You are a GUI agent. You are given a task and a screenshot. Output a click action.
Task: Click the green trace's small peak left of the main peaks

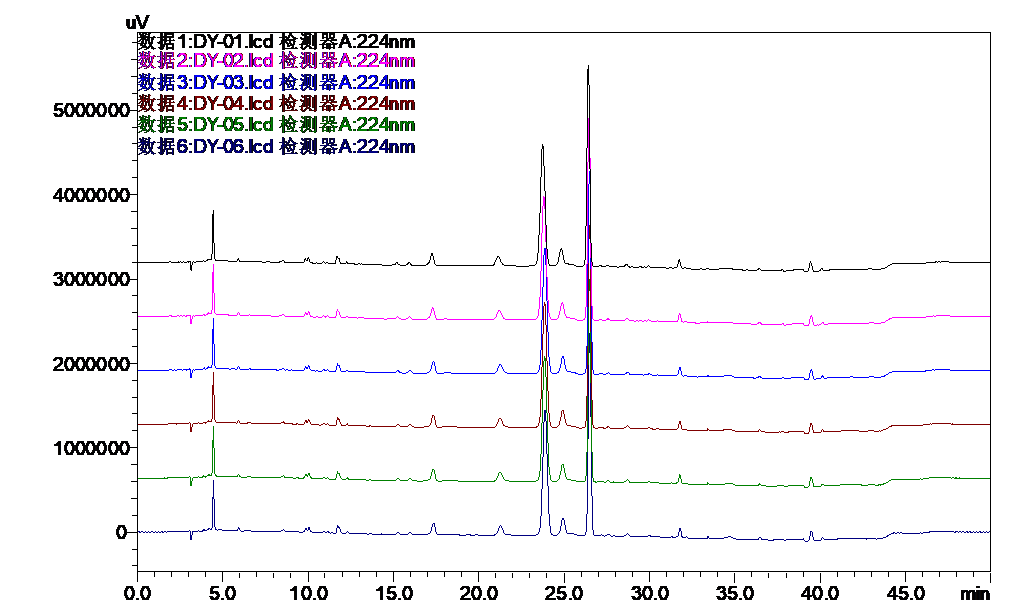(499, 473)
